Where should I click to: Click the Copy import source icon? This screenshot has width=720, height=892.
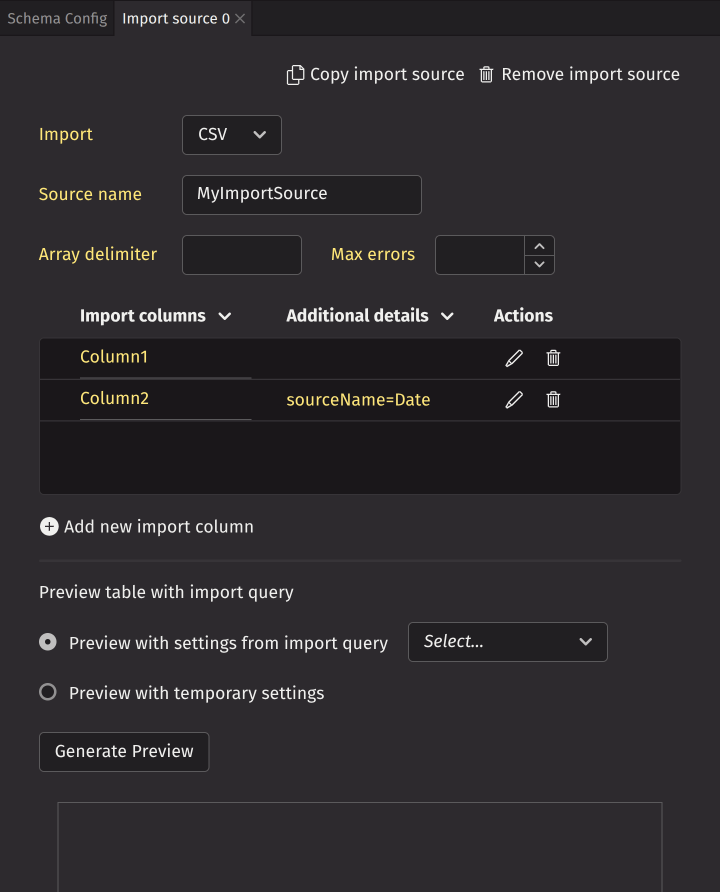[295, 75]
